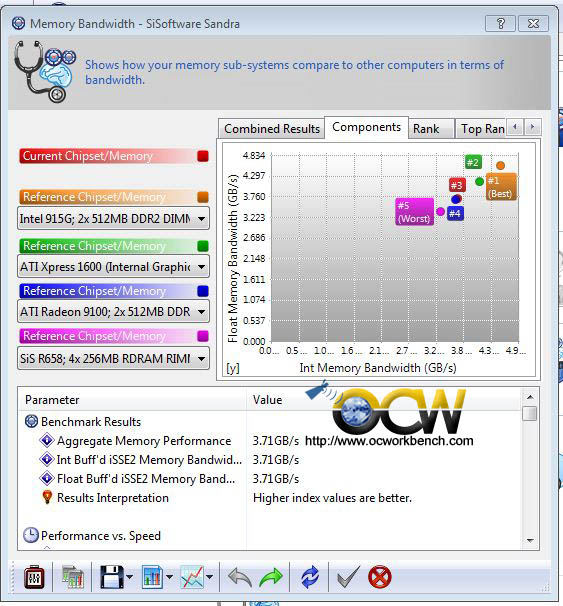The image size is (563, 606).
Task: Toggle Current Chipset/Memory red swatch
Action: 203,156
